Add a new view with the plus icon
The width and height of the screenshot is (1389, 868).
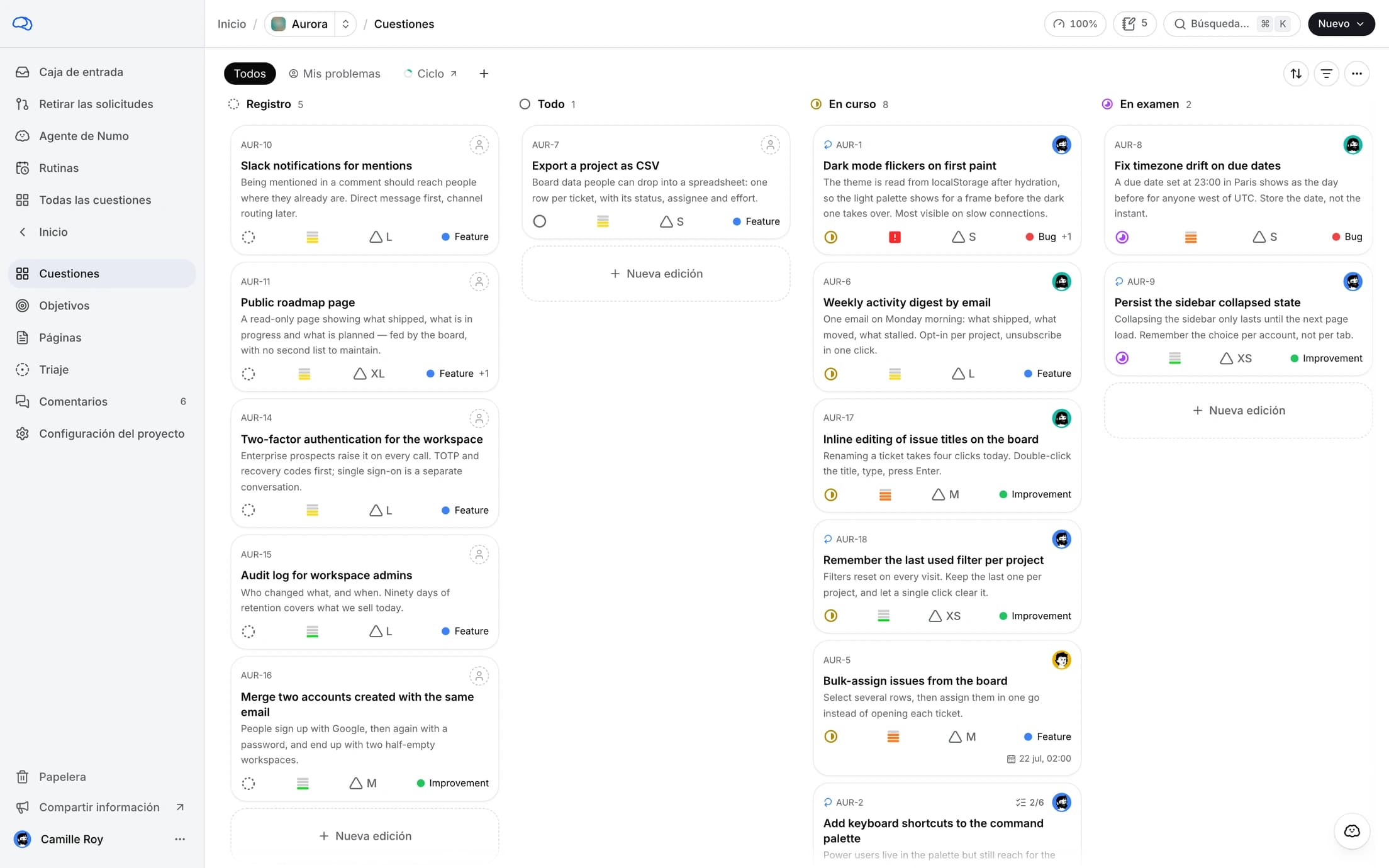[x=484, y=74]
